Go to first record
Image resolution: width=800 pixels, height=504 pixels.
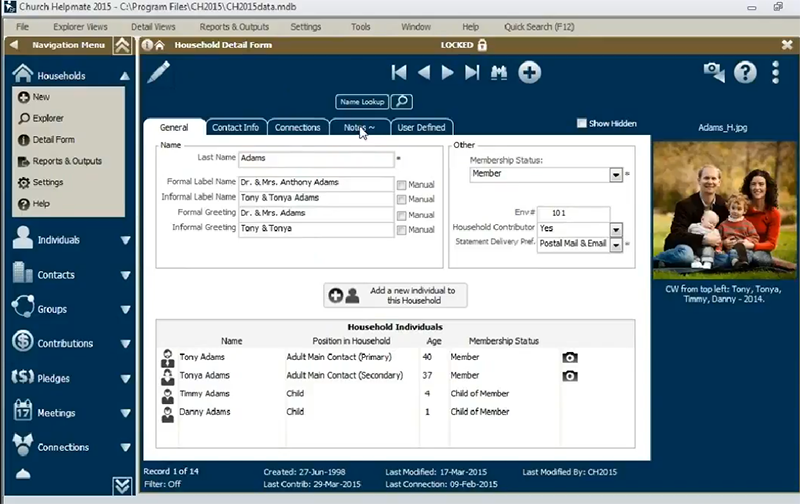399,72
